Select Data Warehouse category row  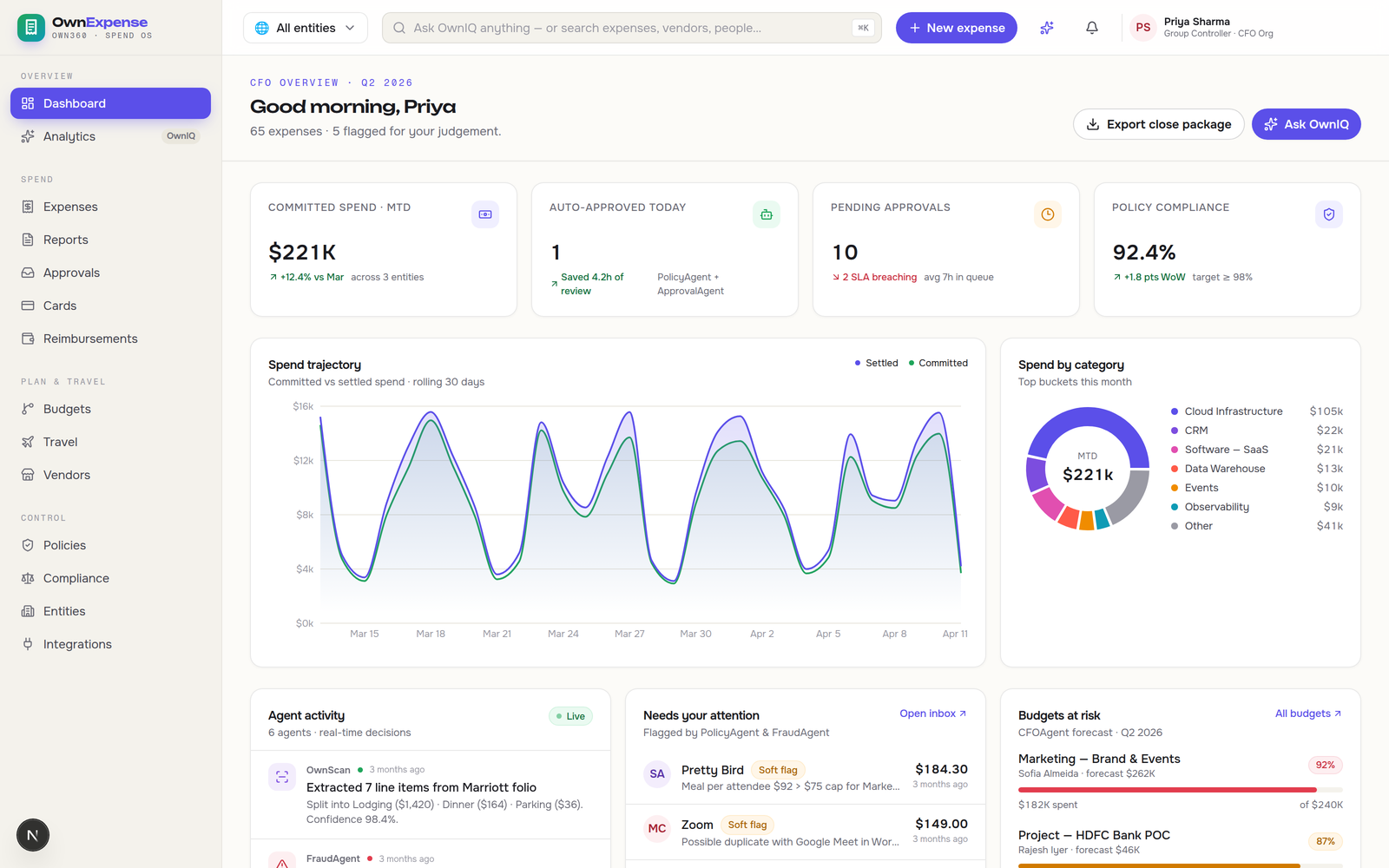(1257, 469)
